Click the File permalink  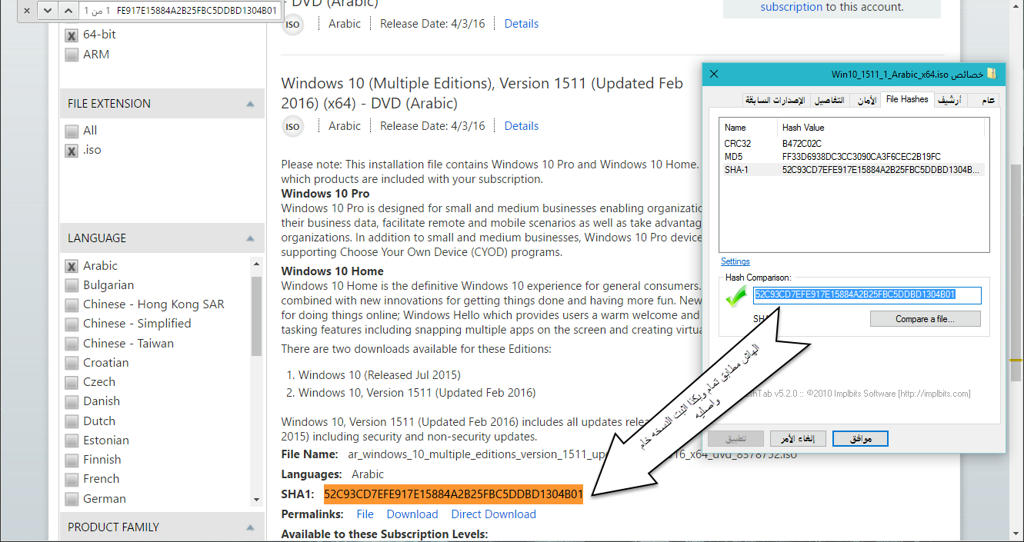point(365,515)
